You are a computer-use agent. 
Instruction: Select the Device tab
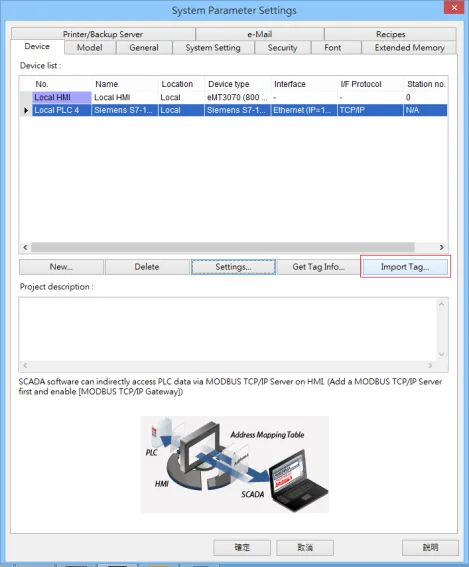pos(37,47)
